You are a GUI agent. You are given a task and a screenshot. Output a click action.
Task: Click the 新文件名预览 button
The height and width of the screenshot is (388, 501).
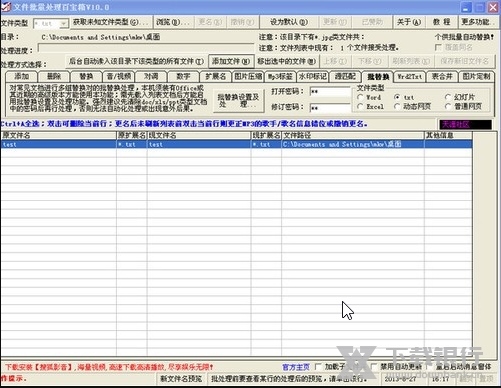point(181,379)
